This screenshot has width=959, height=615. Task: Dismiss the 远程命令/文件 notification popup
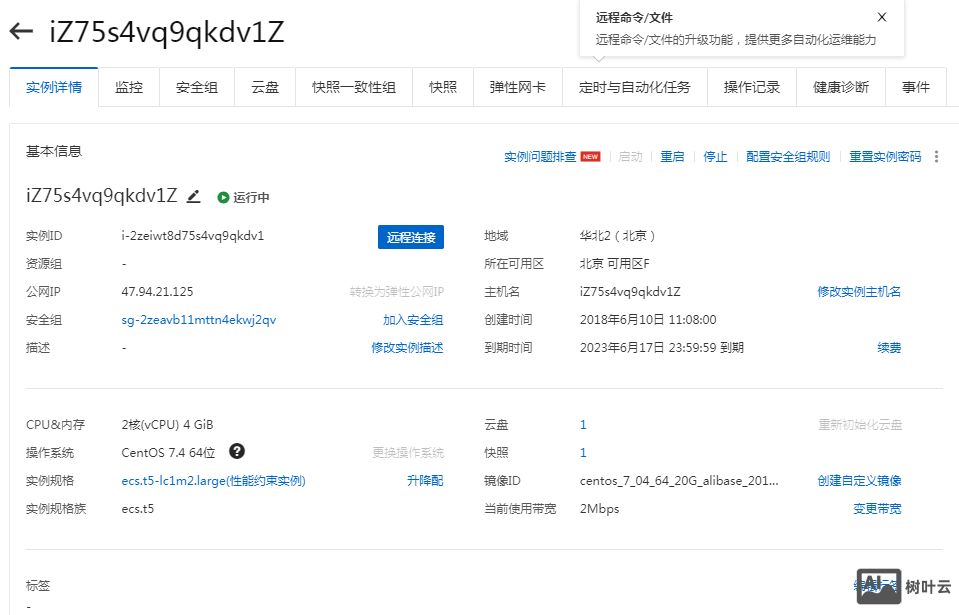coord(881,17)
